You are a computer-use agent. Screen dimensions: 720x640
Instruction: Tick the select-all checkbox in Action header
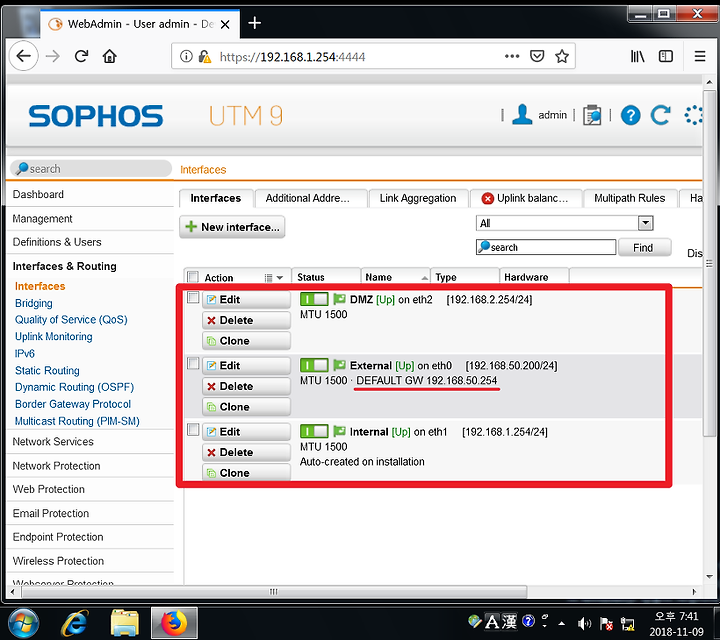point(193,277)
